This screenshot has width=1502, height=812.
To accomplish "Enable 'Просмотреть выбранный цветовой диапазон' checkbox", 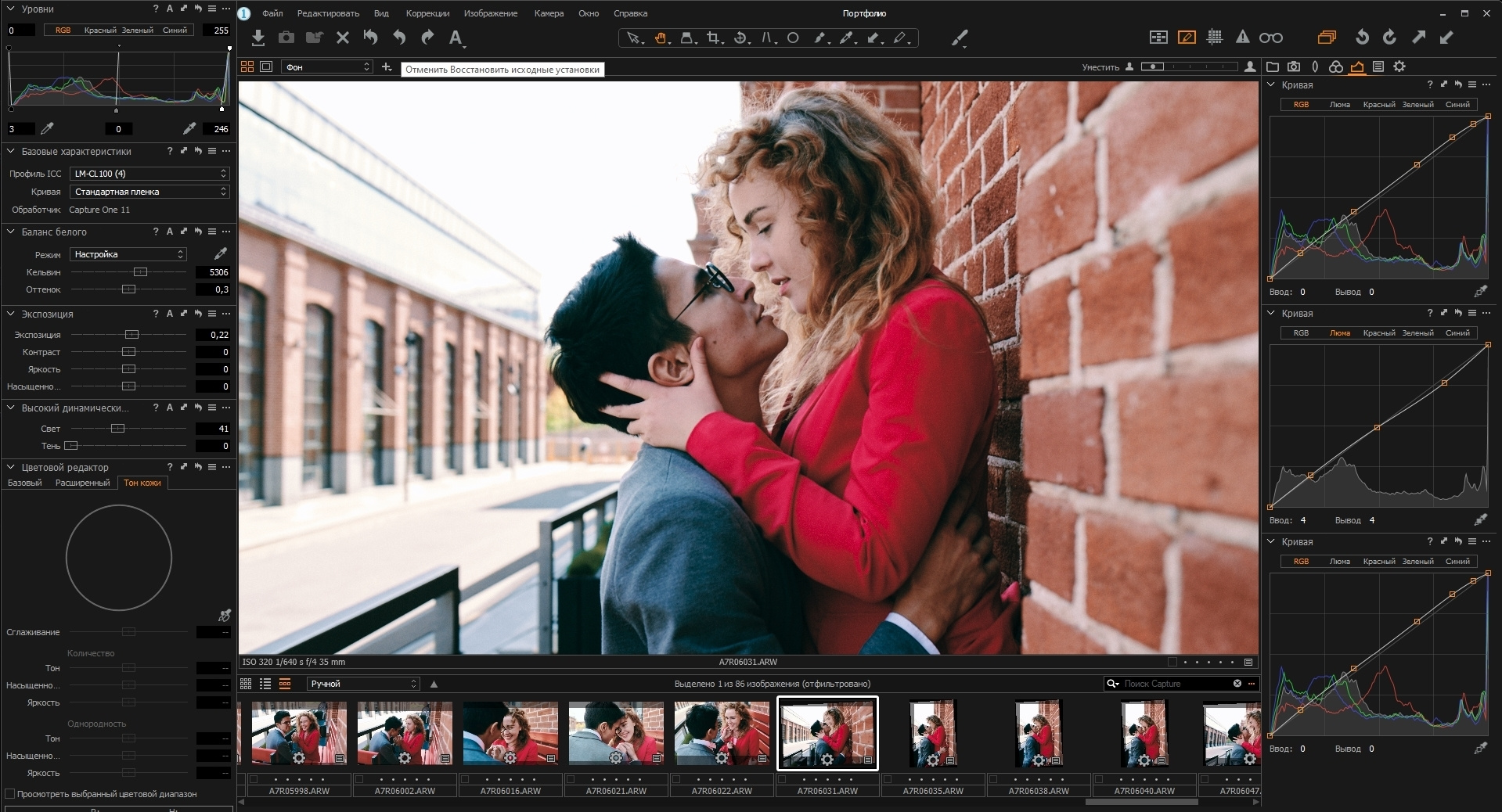I will 10,794.
